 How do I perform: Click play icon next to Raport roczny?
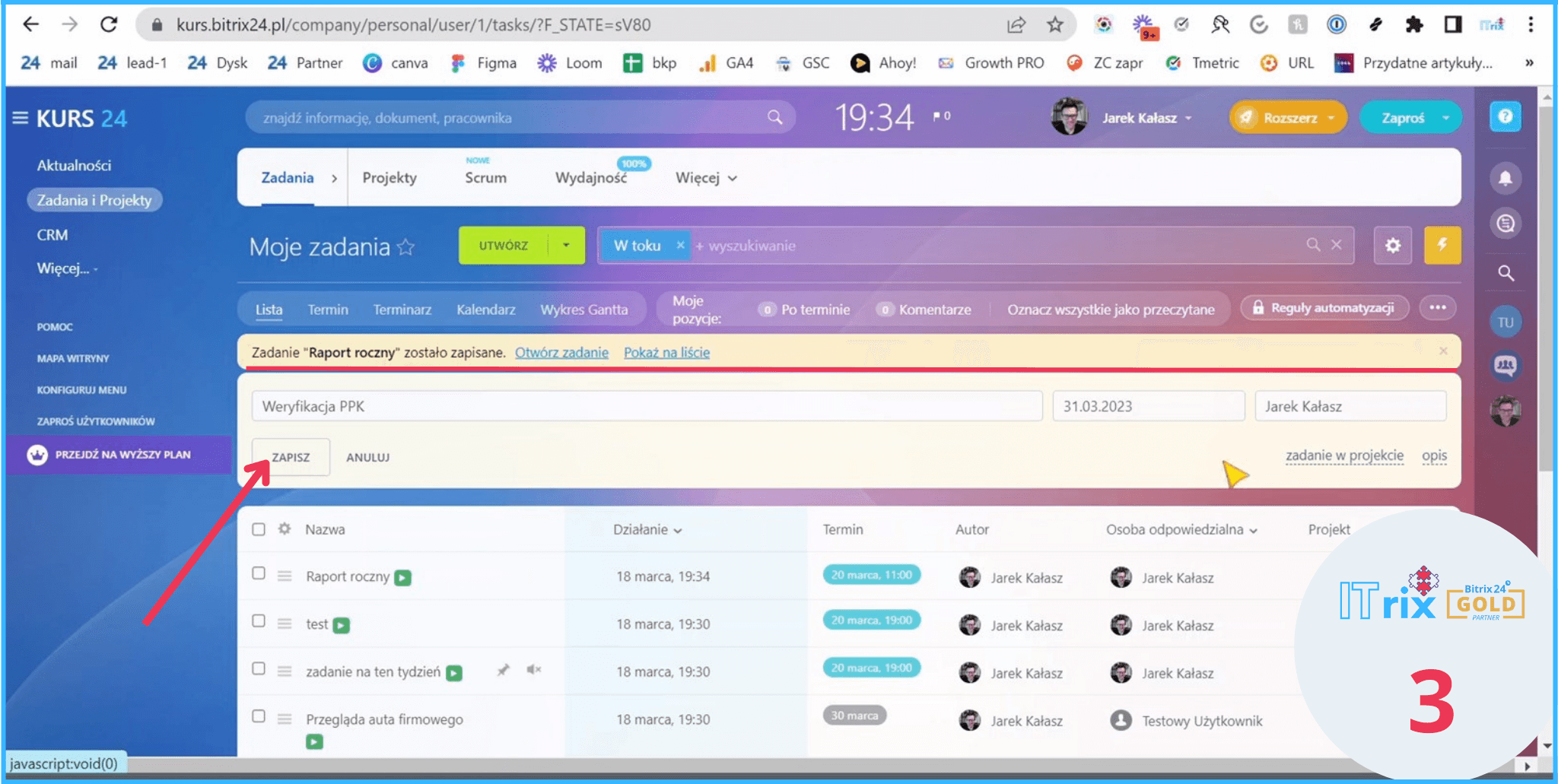pyautogui.click(x=403, y=578)
